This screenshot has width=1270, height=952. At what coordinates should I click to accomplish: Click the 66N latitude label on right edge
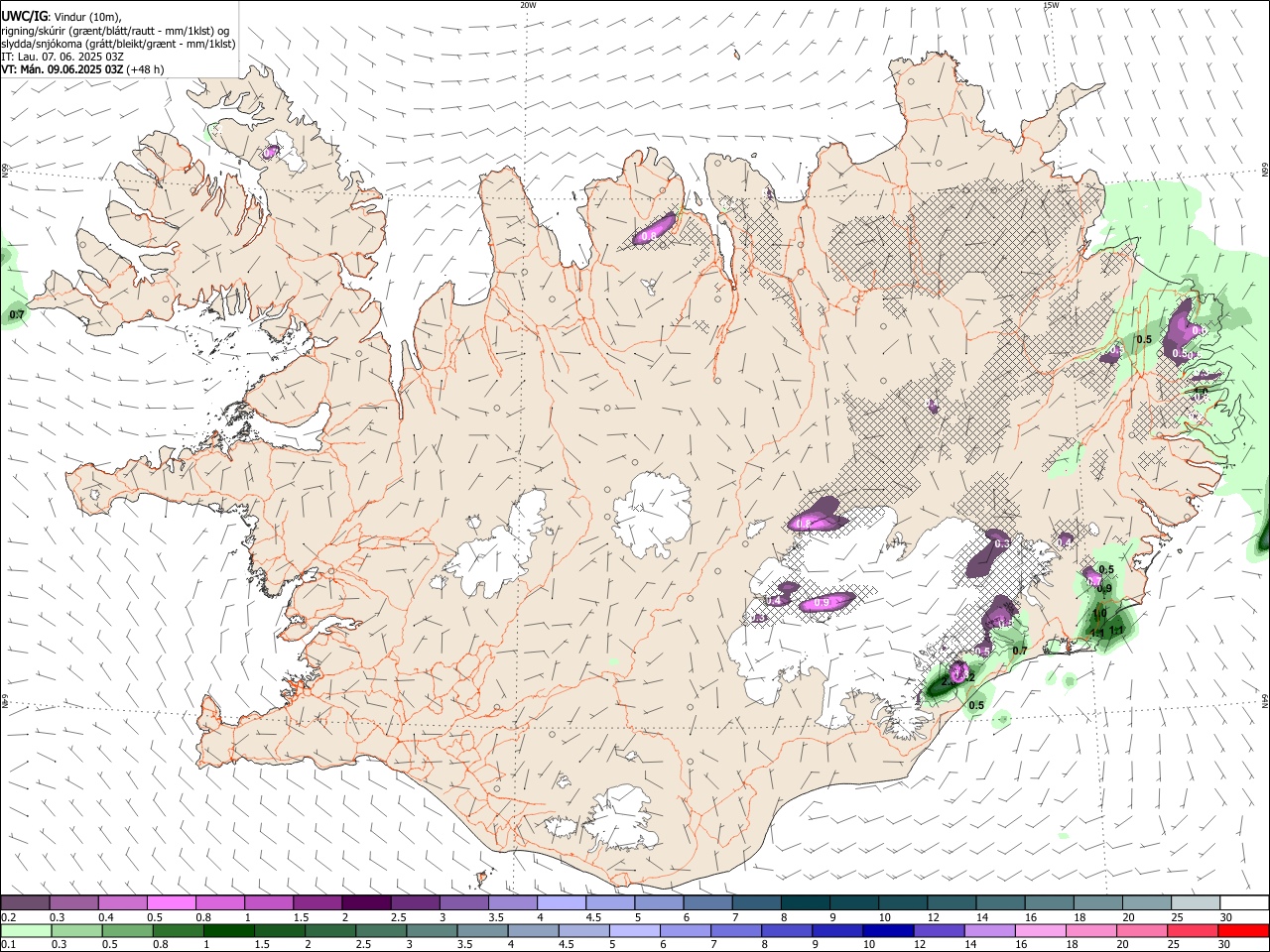pos(1265,170)
